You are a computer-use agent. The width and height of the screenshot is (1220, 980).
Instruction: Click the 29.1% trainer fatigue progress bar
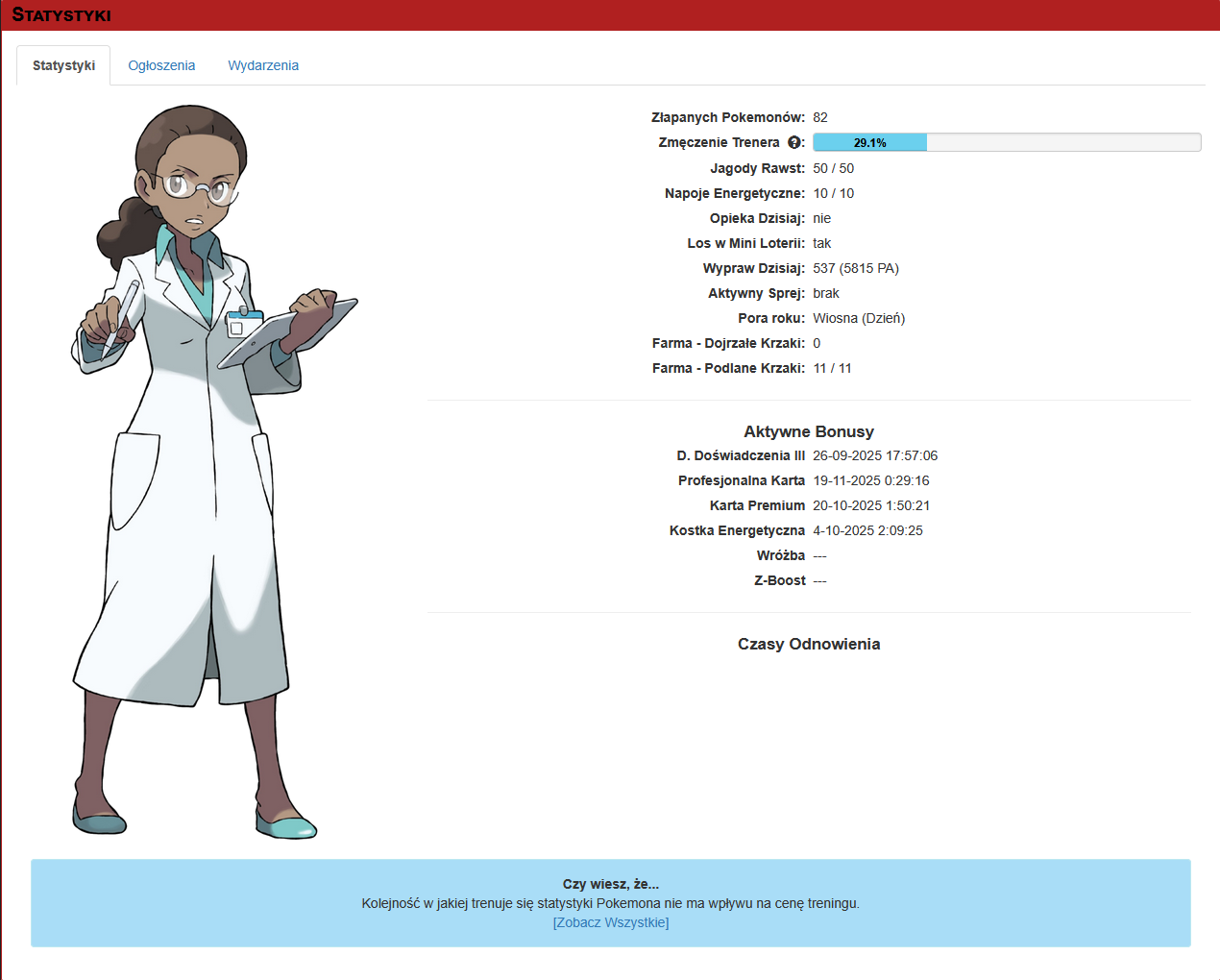click(x=1007, y=142)
